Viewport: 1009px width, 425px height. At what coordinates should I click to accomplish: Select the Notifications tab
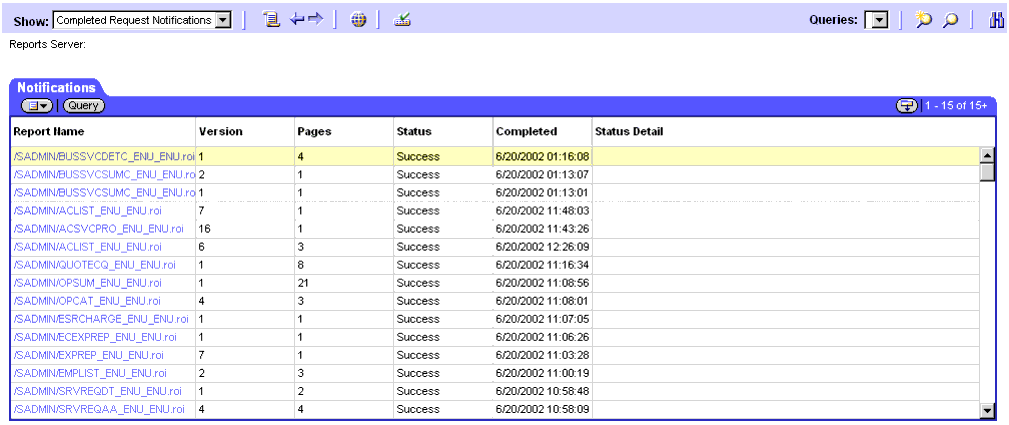56,88
